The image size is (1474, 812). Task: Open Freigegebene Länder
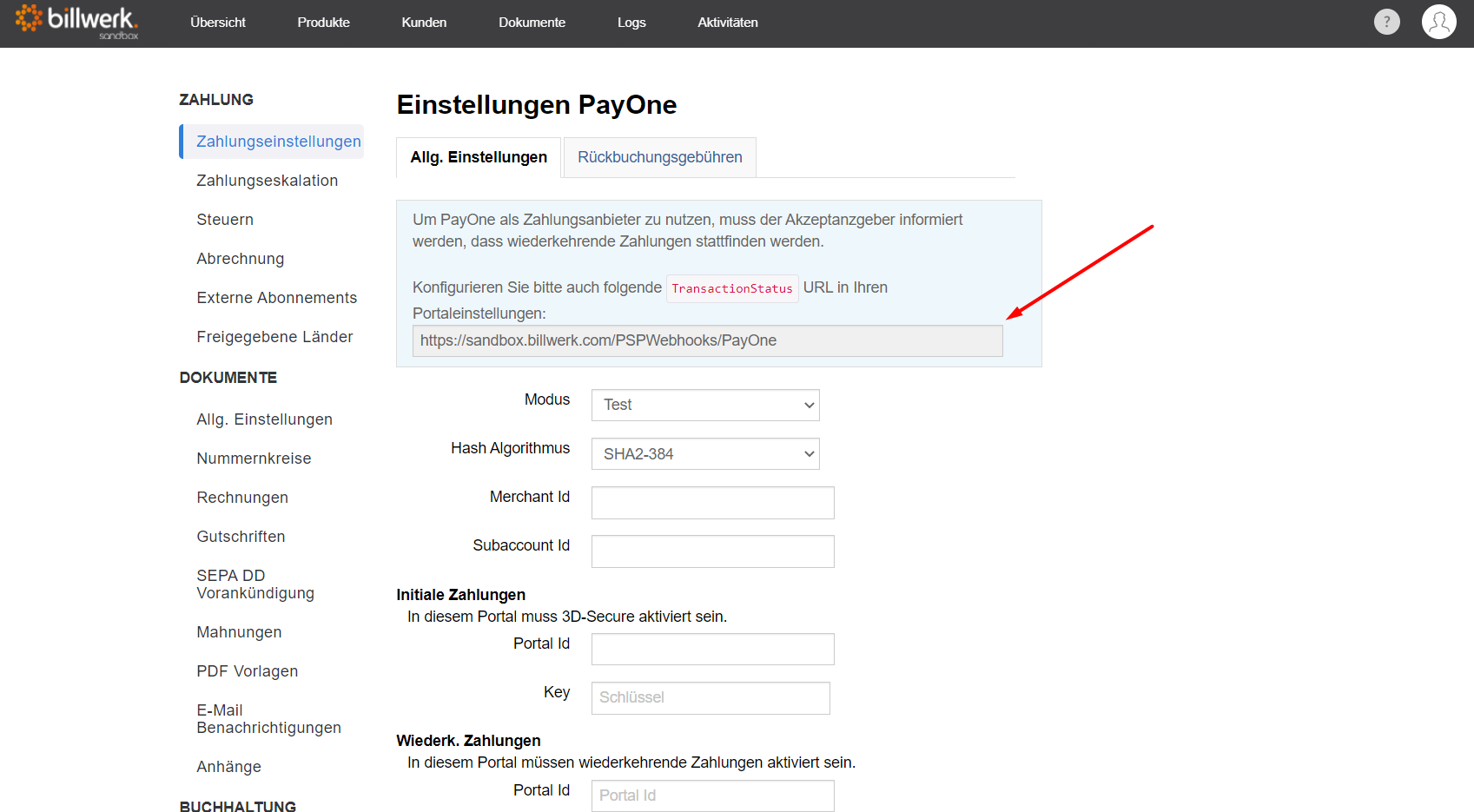tap(274, 337)
